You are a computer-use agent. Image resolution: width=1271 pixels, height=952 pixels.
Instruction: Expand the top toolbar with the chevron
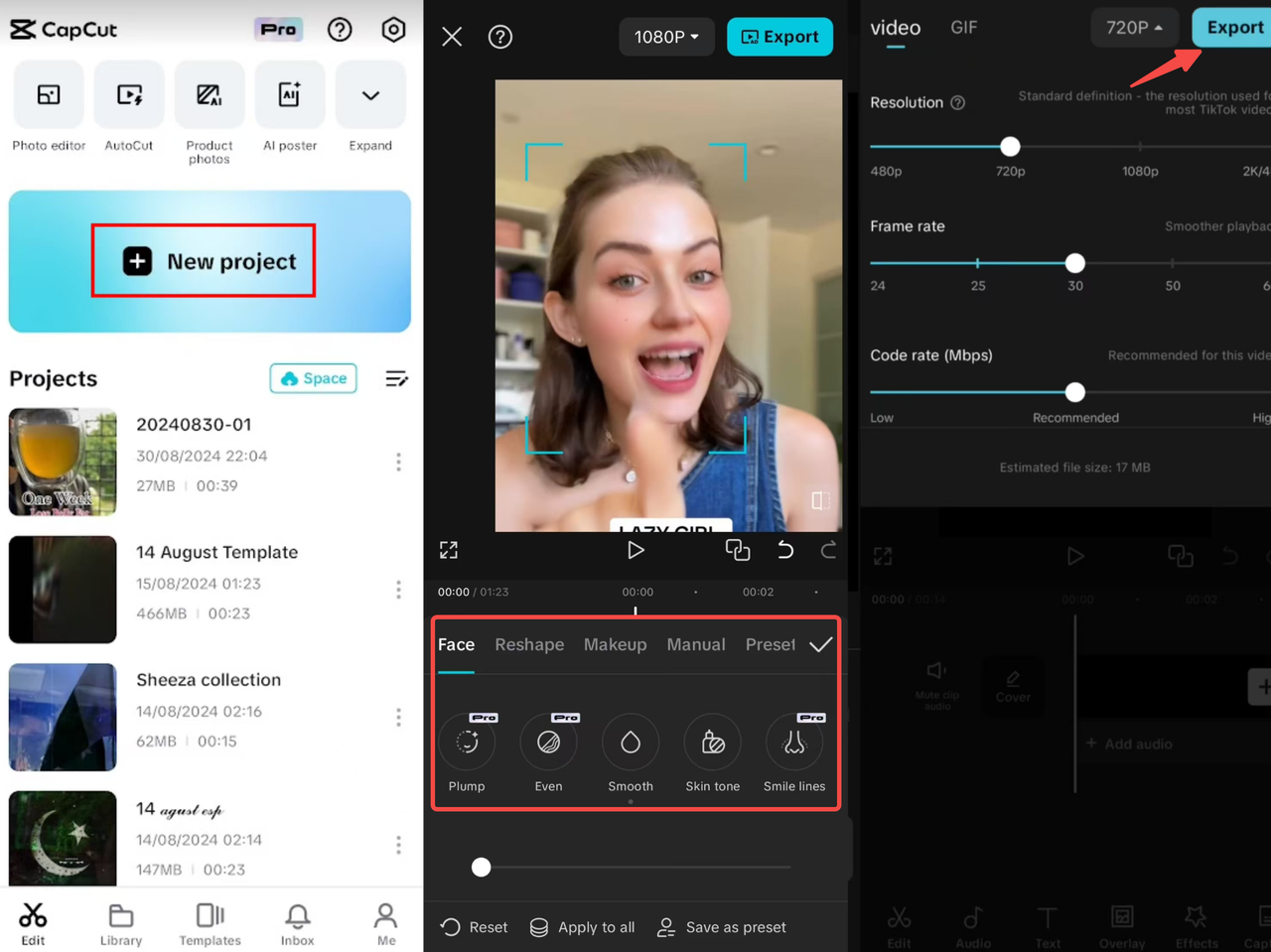tap(369, 94)
